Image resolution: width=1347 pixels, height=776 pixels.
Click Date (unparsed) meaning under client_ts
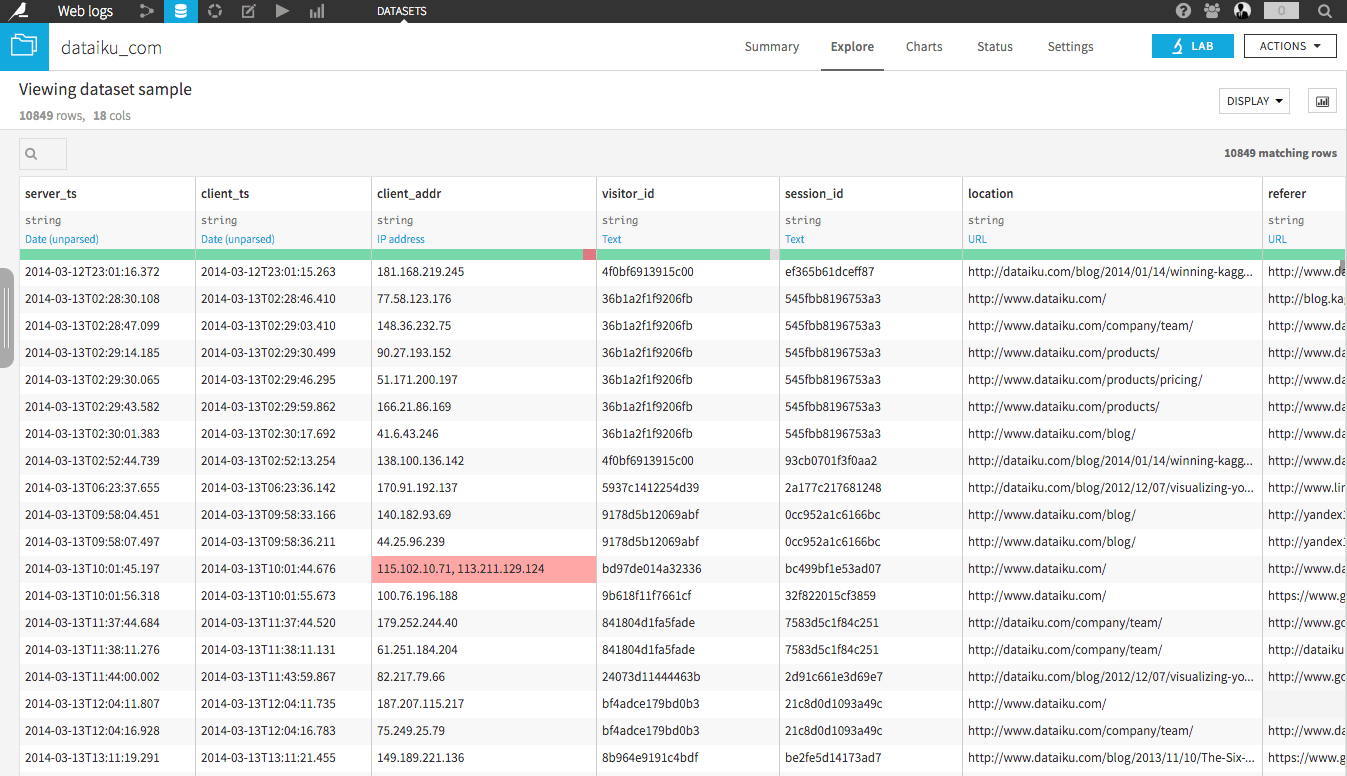click(238, 239)
